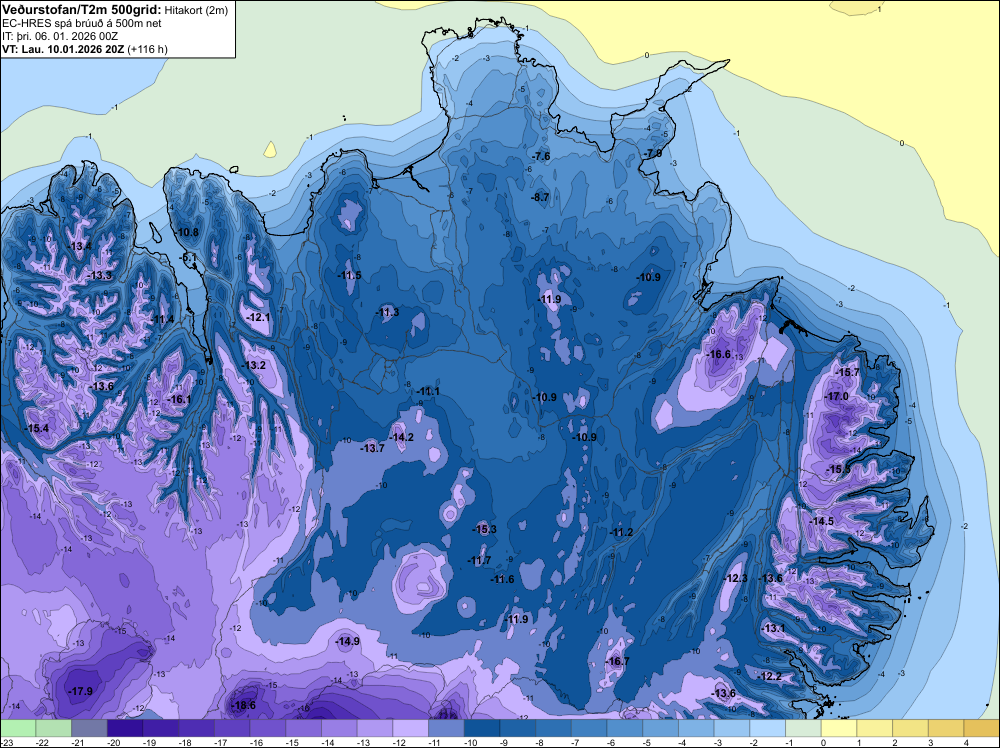Click the initial time 'IT: þri. 06. 01. 2026 00Z'
The height and width of the screenshot is (748, 1000).
[60, 36]
